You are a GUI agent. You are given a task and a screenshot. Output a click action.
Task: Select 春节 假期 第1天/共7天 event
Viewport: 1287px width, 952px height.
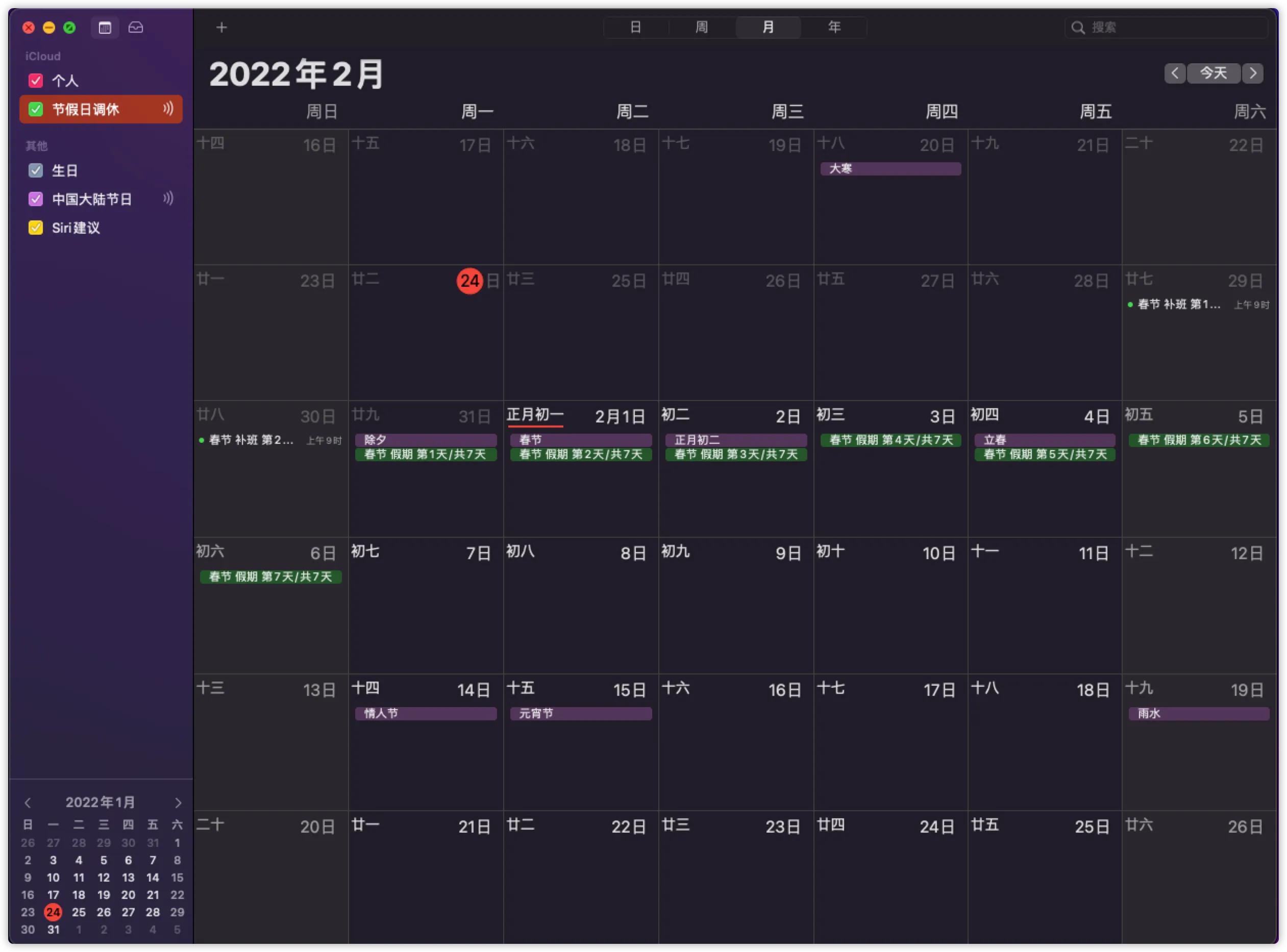pyautogui.click(x=426, y=454)
